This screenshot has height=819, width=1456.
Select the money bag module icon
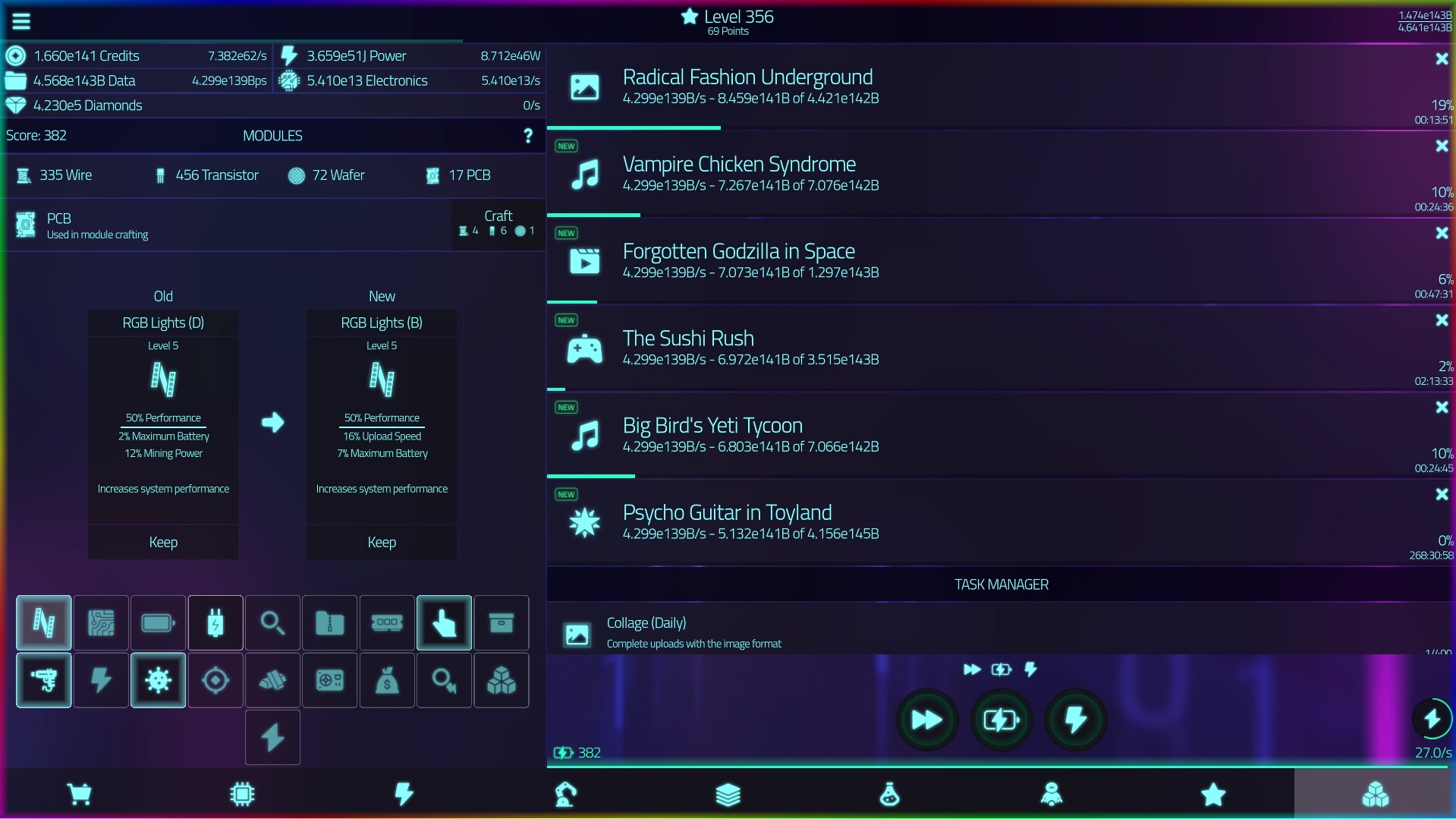coord(387,680)
